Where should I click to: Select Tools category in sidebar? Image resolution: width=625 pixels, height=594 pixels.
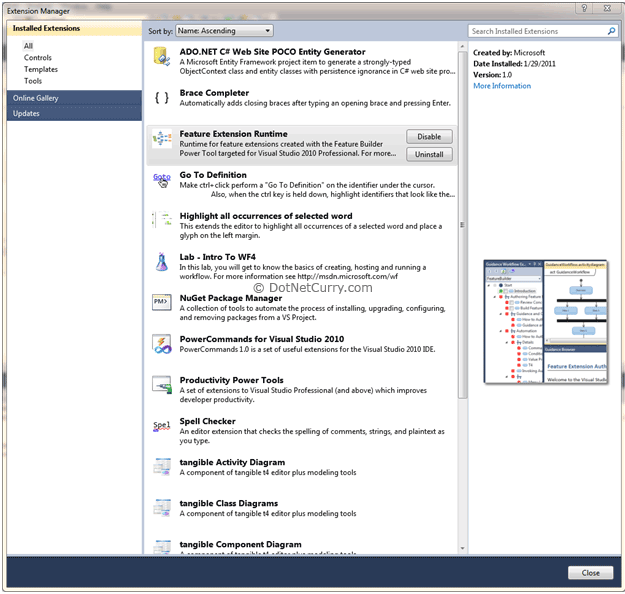pyautogui.click(x=33, y=81)
